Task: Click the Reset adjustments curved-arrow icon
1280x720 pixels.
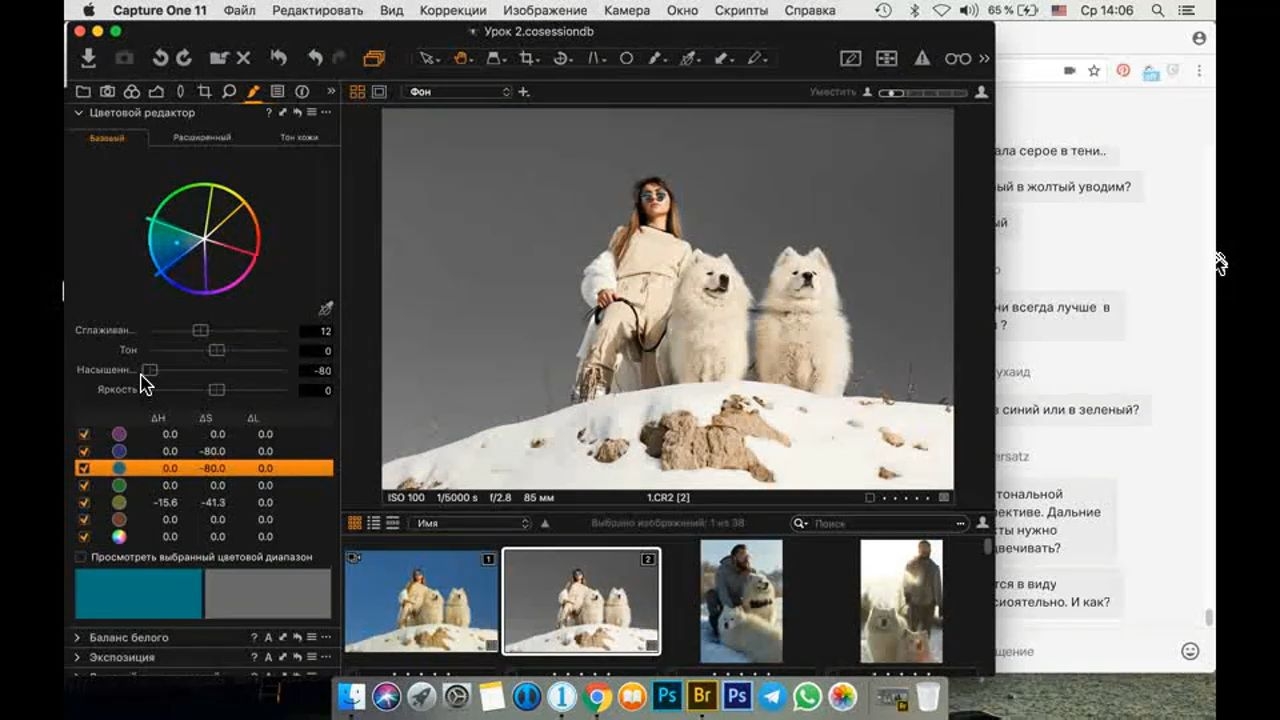Action: coord(279,59)
